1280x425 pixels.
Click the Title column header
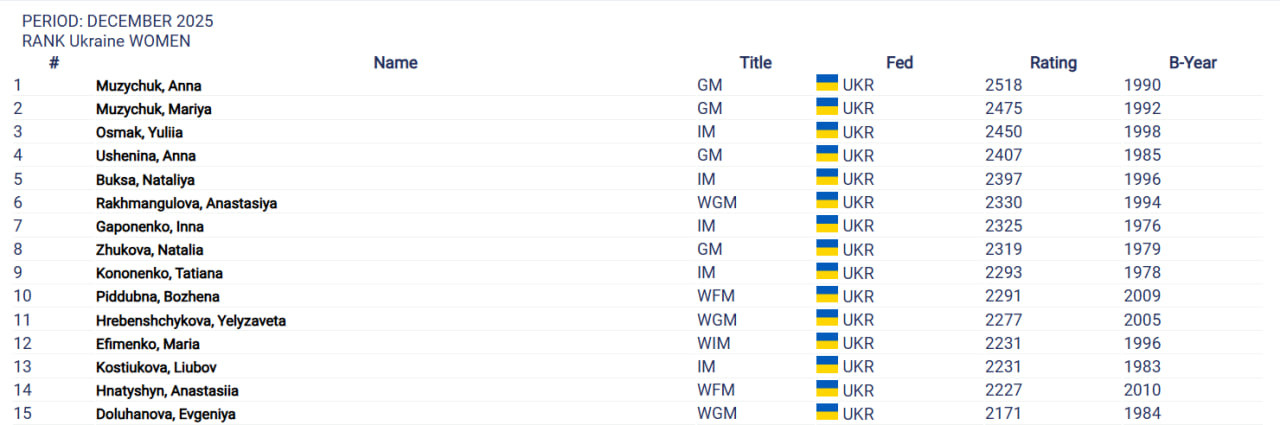(755, 63)
